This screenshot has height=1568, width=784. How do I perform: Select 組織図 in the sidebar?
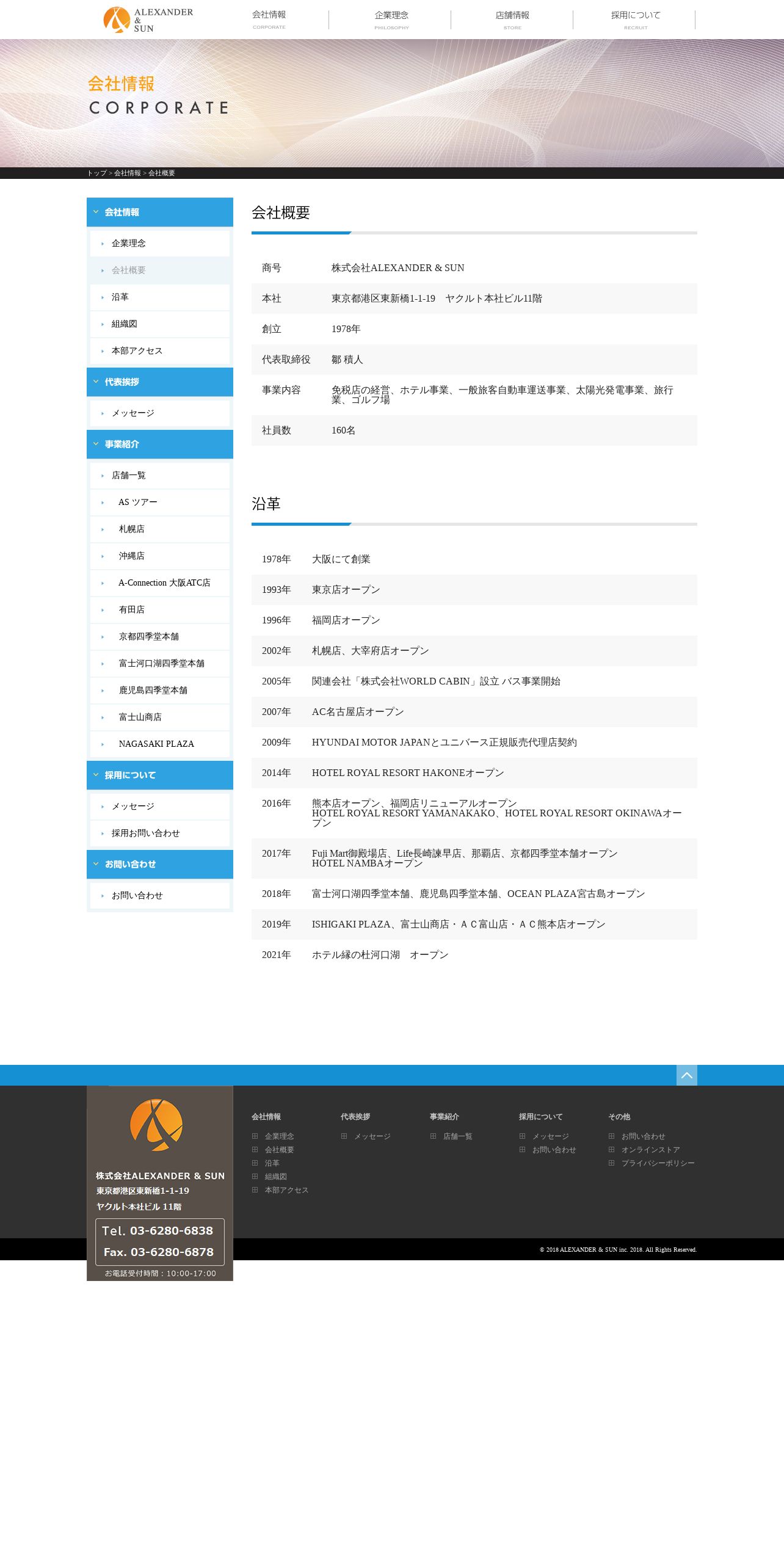pos(160,324)
